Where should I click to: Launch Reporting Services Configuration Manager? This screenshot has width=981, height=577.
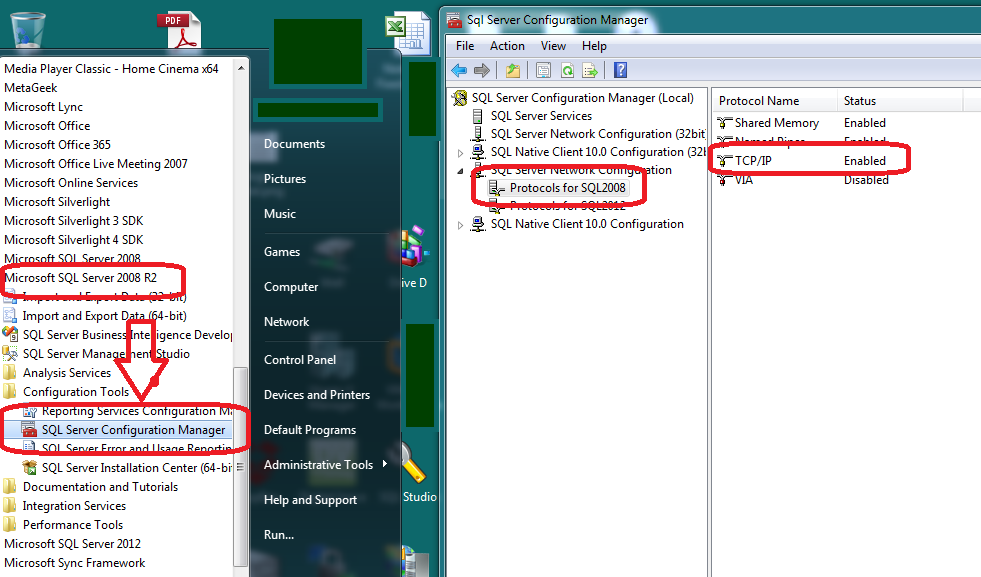136,411
